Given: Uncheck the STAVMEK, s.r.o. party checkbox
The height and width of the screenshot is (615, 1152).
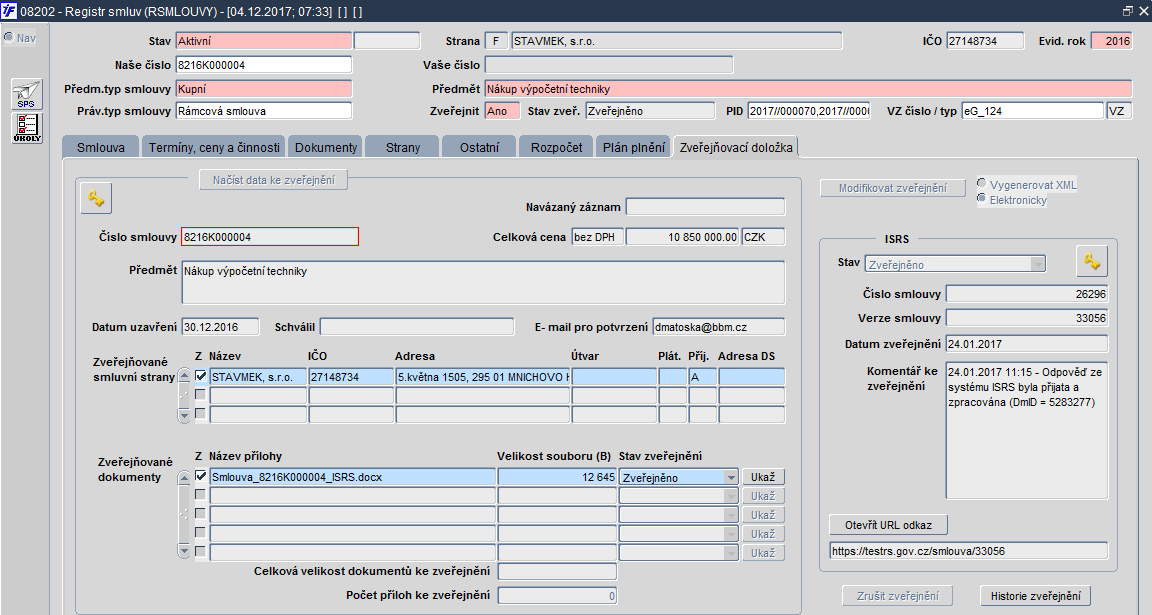Looking at the screenshot, I should pos(200,377).
